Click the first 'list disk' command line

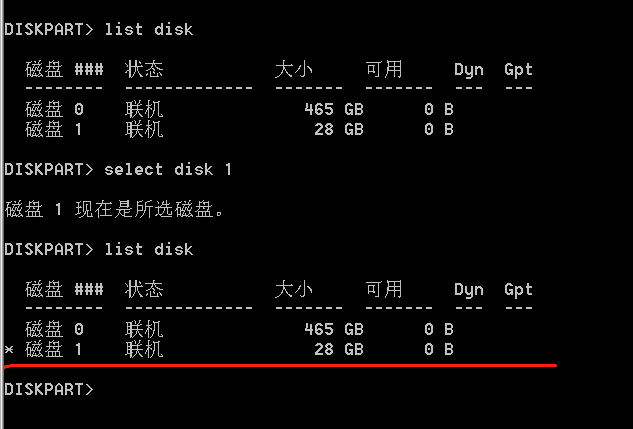pyautogui.click(x=99, y=30)
